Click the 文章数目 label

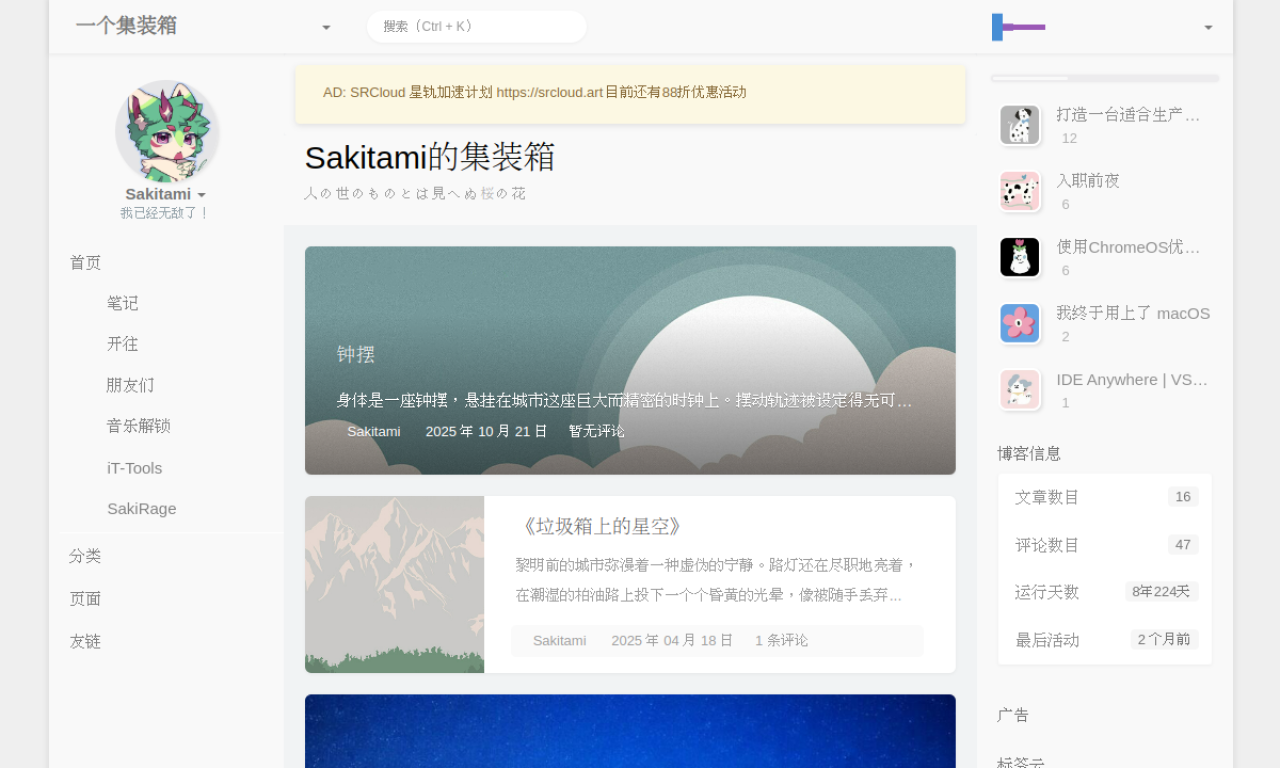[x=1047, y=497]
